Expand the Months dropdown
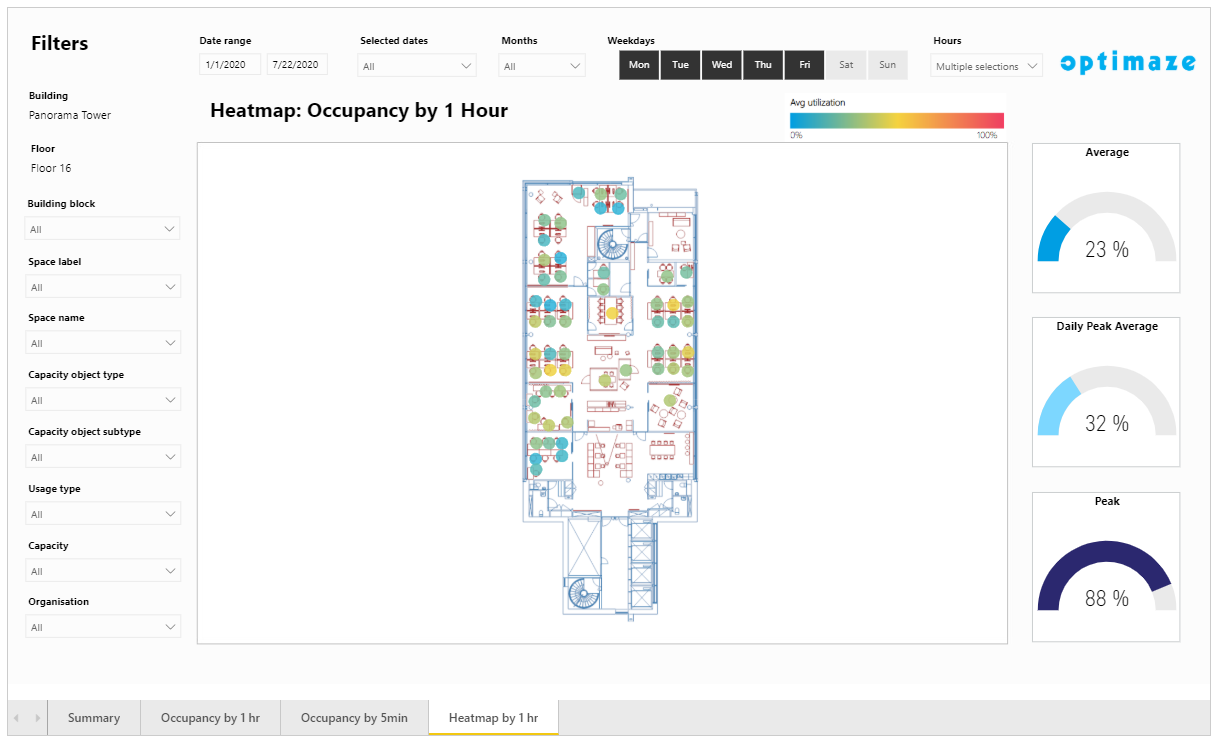 [x=543, y=66]
